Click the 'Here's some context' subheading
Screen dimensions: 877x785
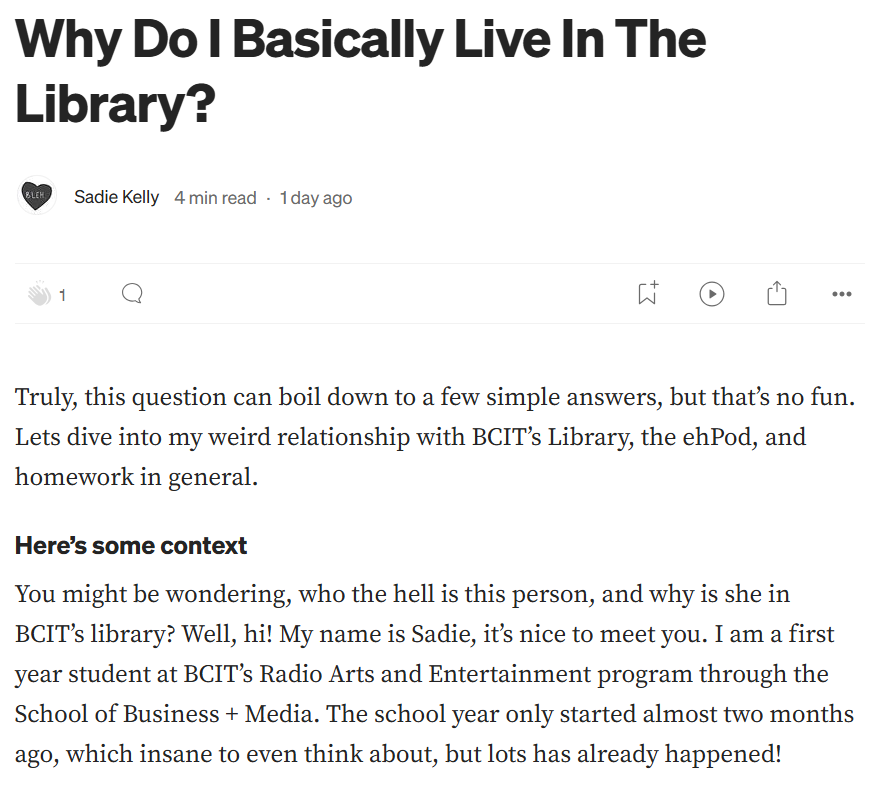tap(131, 546)
